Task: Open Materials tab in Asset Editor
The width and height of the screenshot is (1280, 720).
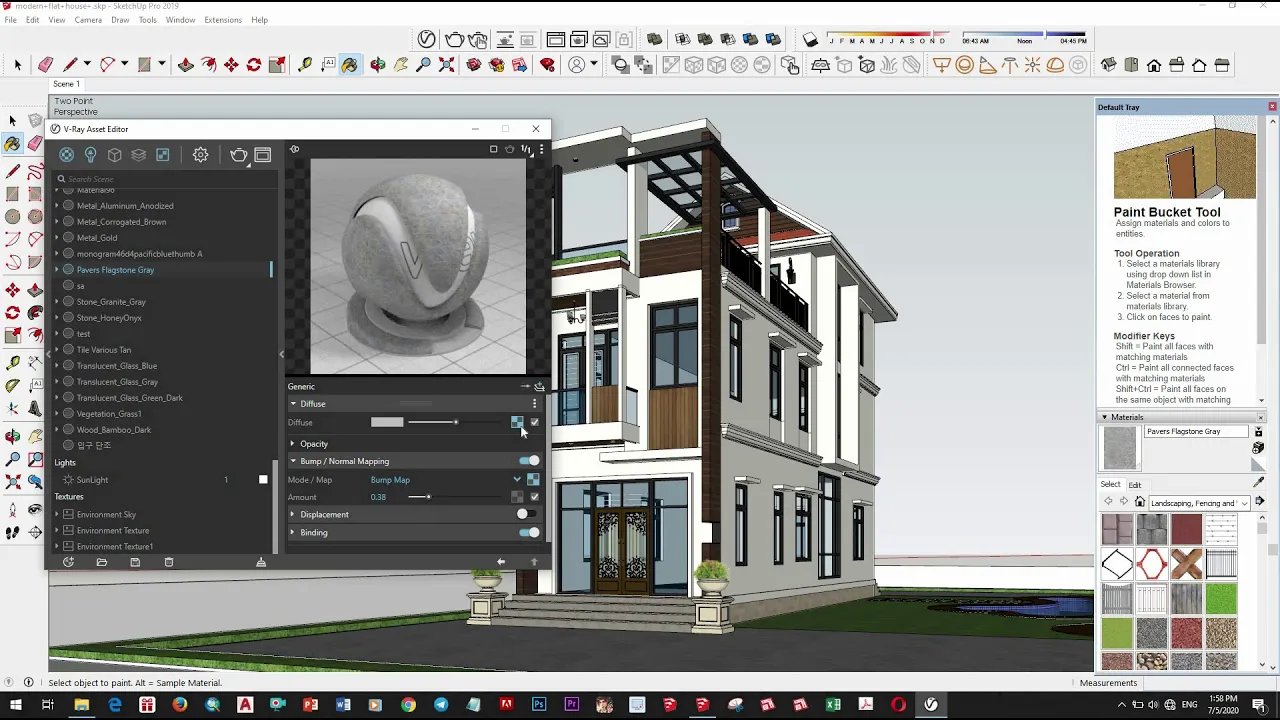Action: 66,155
